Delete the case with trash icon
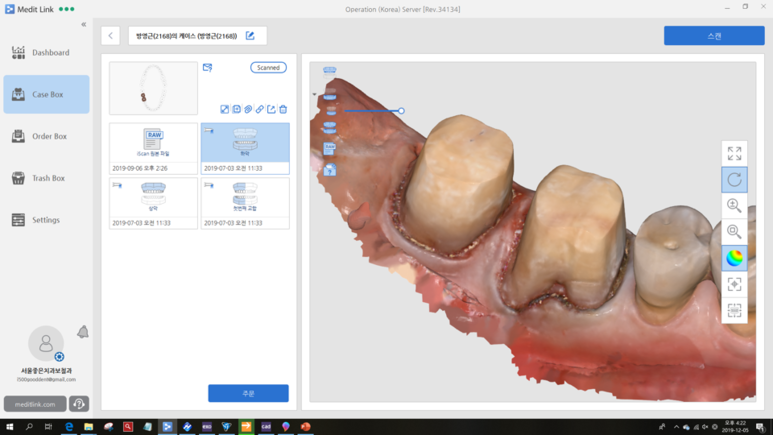This screenshot has width=773, height=435. coord(283,109)
